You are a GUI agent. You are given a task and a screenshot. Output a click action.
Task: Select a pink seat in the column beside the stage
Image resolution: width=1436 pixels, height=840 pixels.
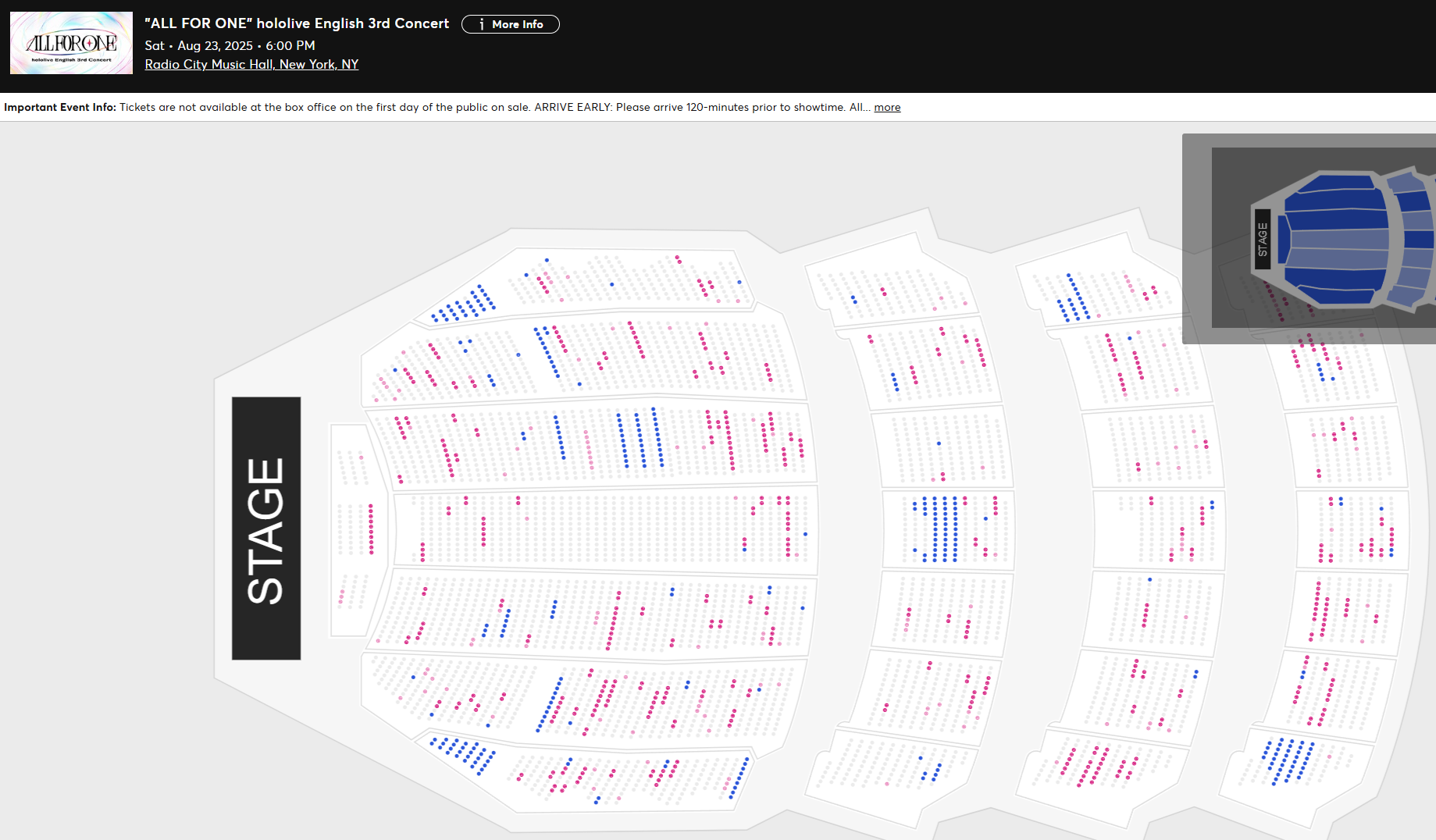[x=371, y=529]
